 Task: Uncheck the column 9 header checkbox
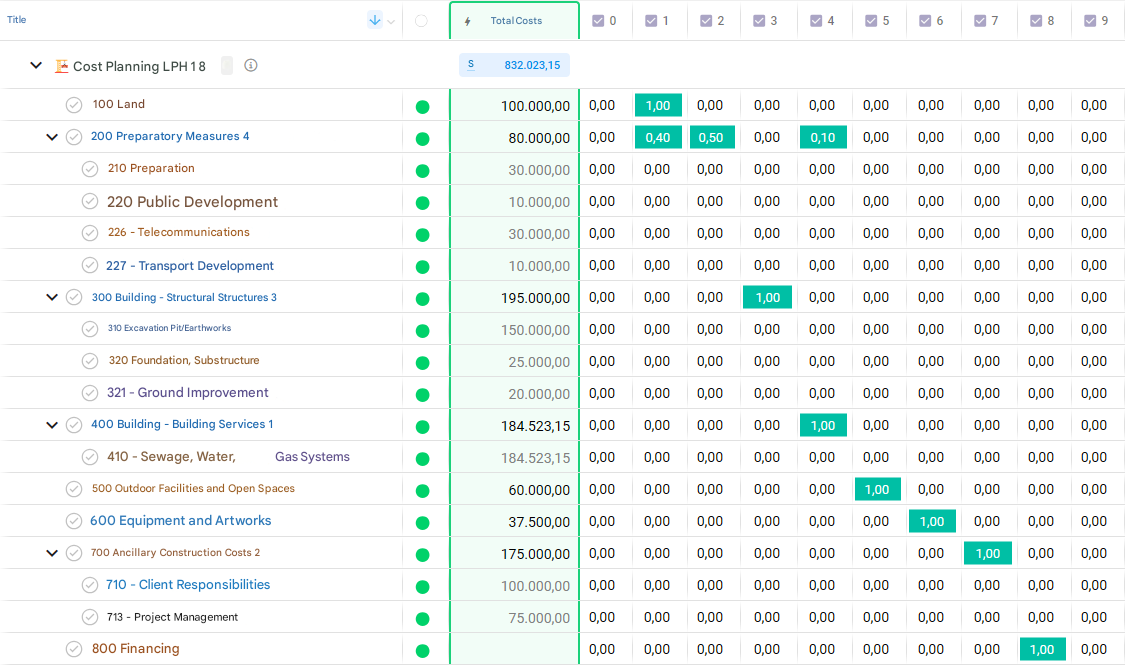tap(1090, 21)
